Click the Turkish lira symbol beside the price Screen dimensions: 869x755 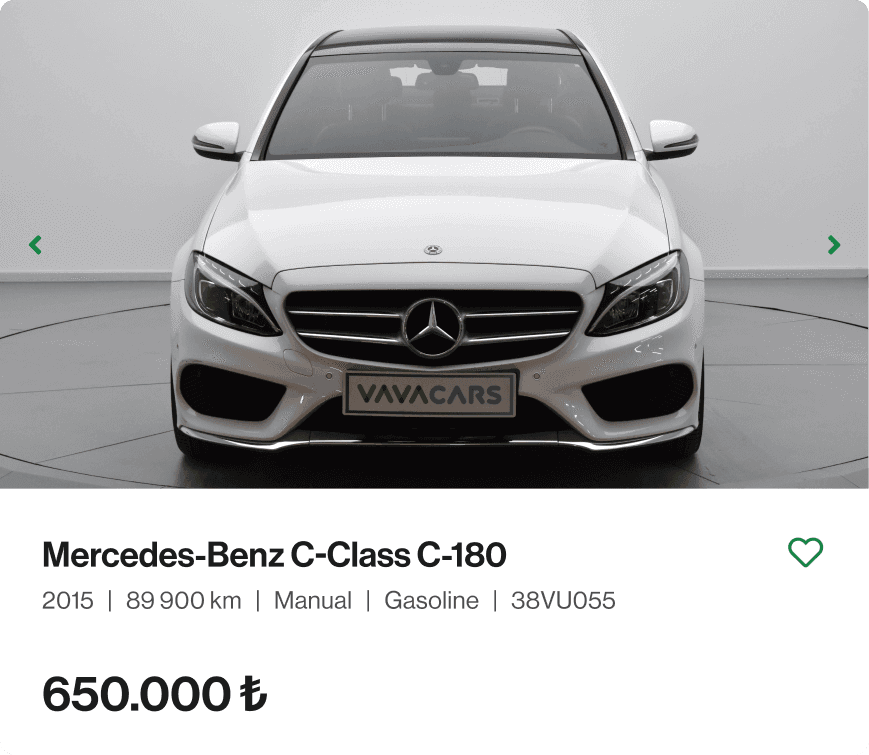click(x=253, y=693)
